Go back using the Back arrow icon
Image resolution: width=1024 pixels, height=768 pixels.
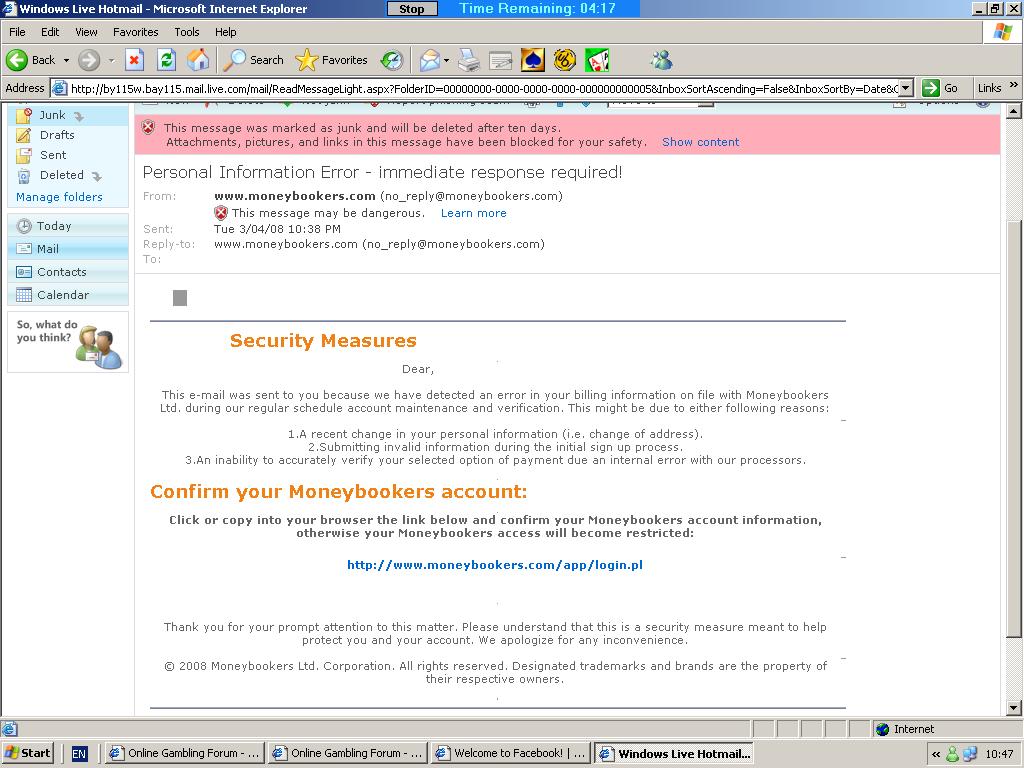click(17, 60)
